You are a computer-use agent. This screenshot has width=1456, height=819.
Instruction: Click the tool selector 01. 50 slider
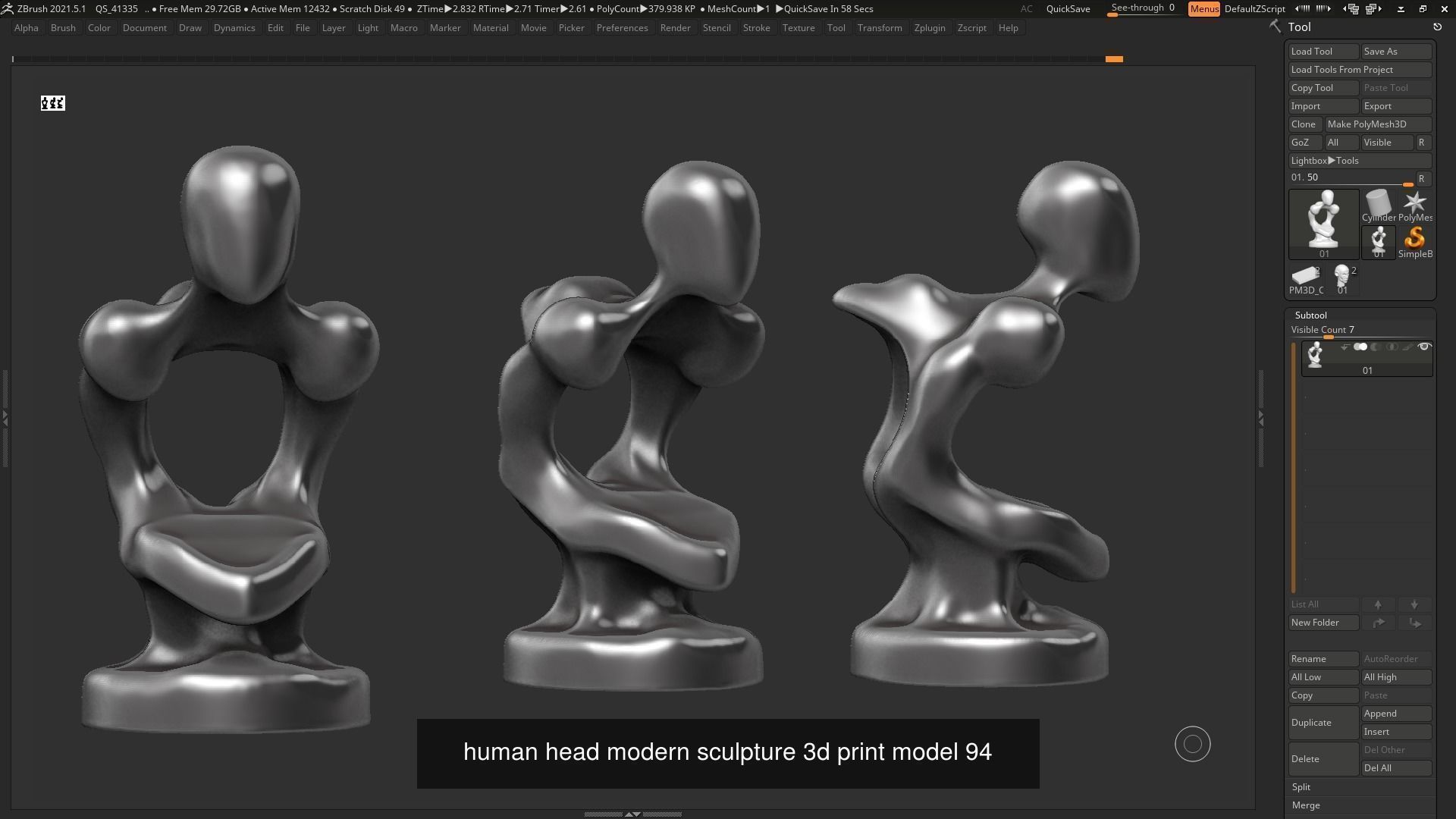[x=1351, y=179]
